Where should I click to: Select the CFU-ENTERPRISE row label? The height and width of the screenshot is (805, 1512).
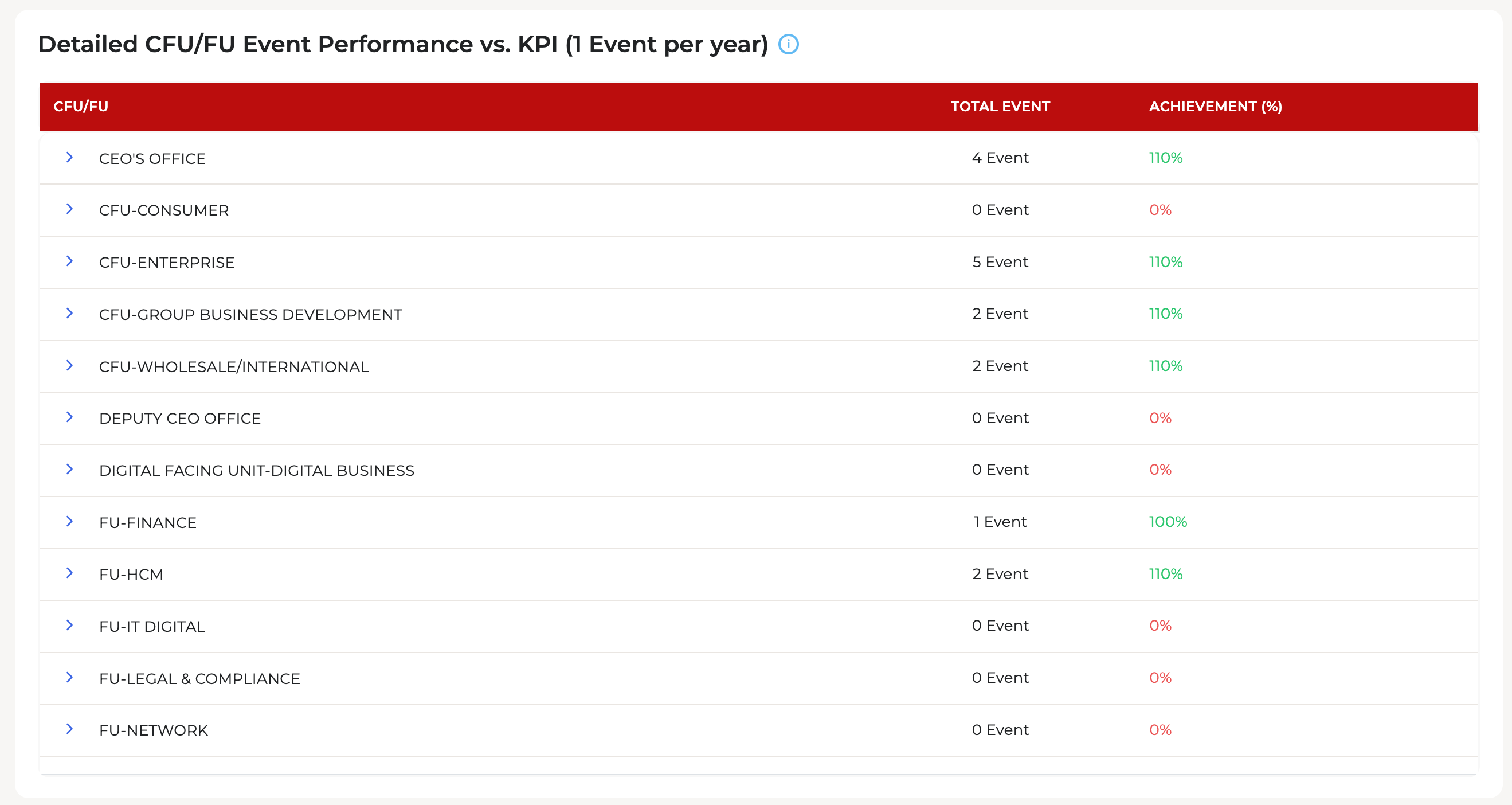167,263
